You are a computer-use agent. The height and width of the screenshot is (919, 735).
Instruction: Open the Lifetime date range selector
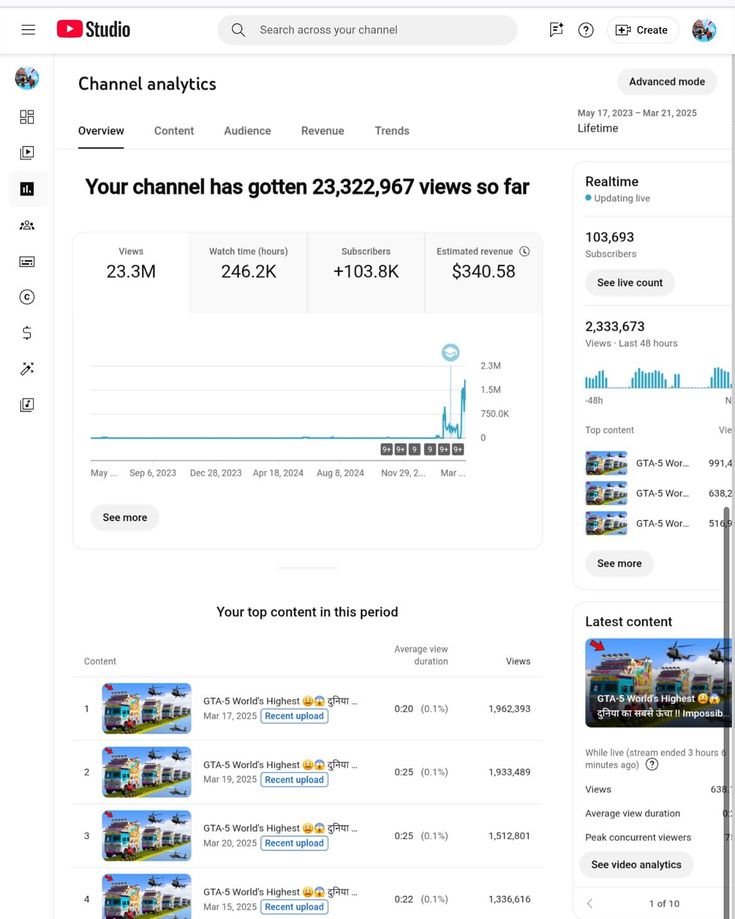tap(637, 121)
